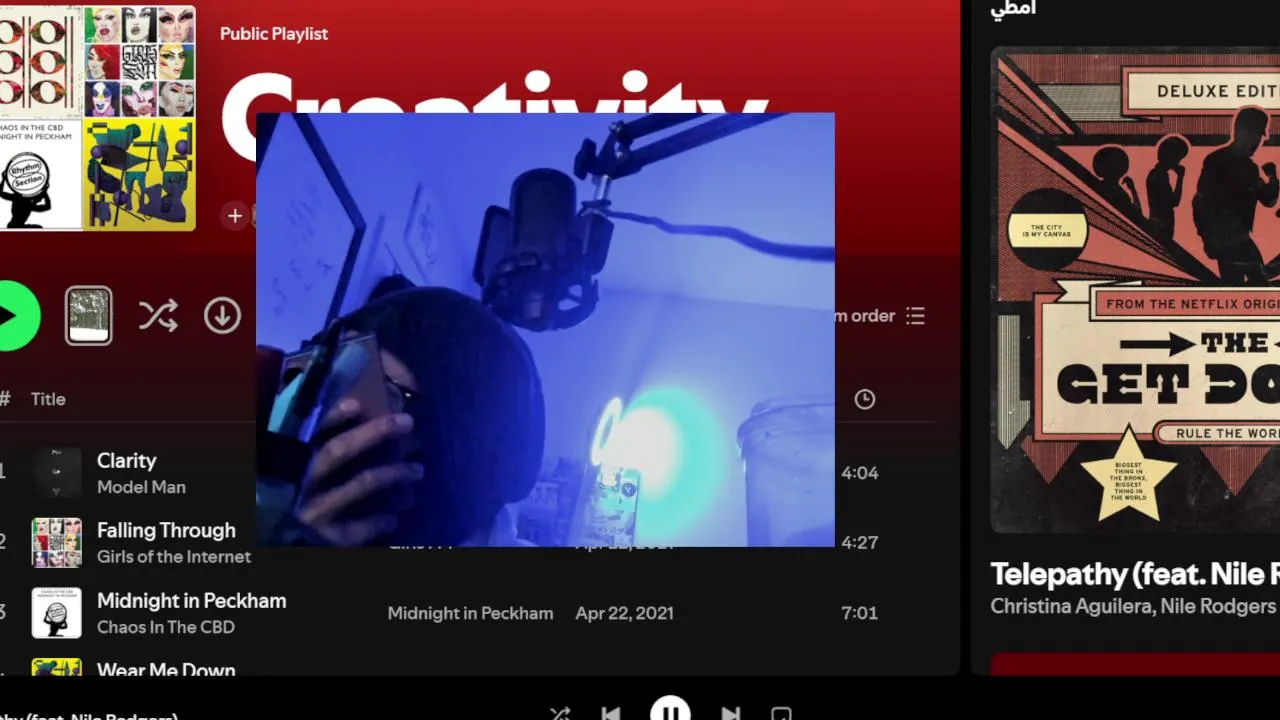Toggle shuffle for the Creativity playlist
Image resolution: width=1280 pixels, height=720 pixels.
click(158, 316)
